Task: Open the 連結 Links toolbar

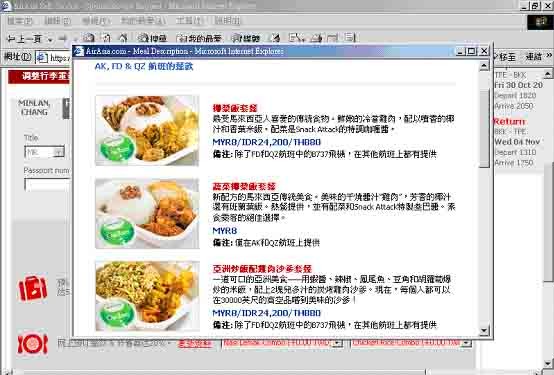Action: pyautogui.click(x=534, y=57)
